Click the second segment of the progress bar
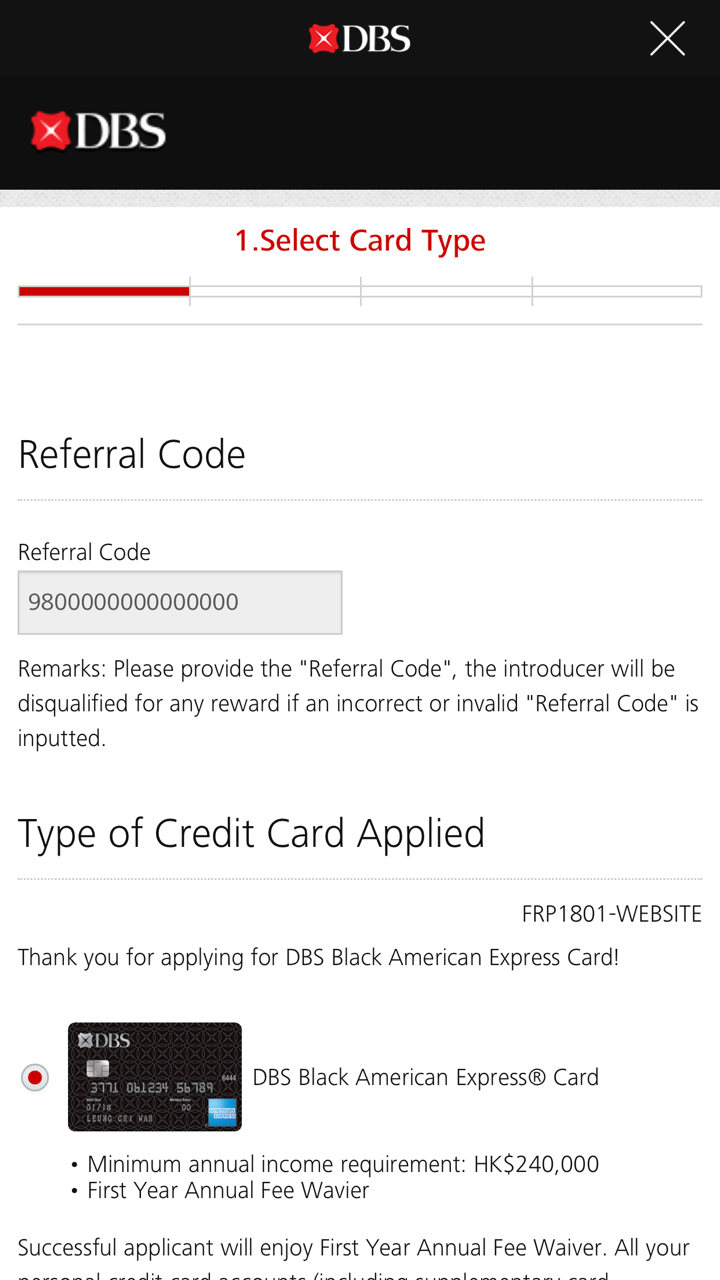Viewport: 720px width, 1280px height. 275,291
